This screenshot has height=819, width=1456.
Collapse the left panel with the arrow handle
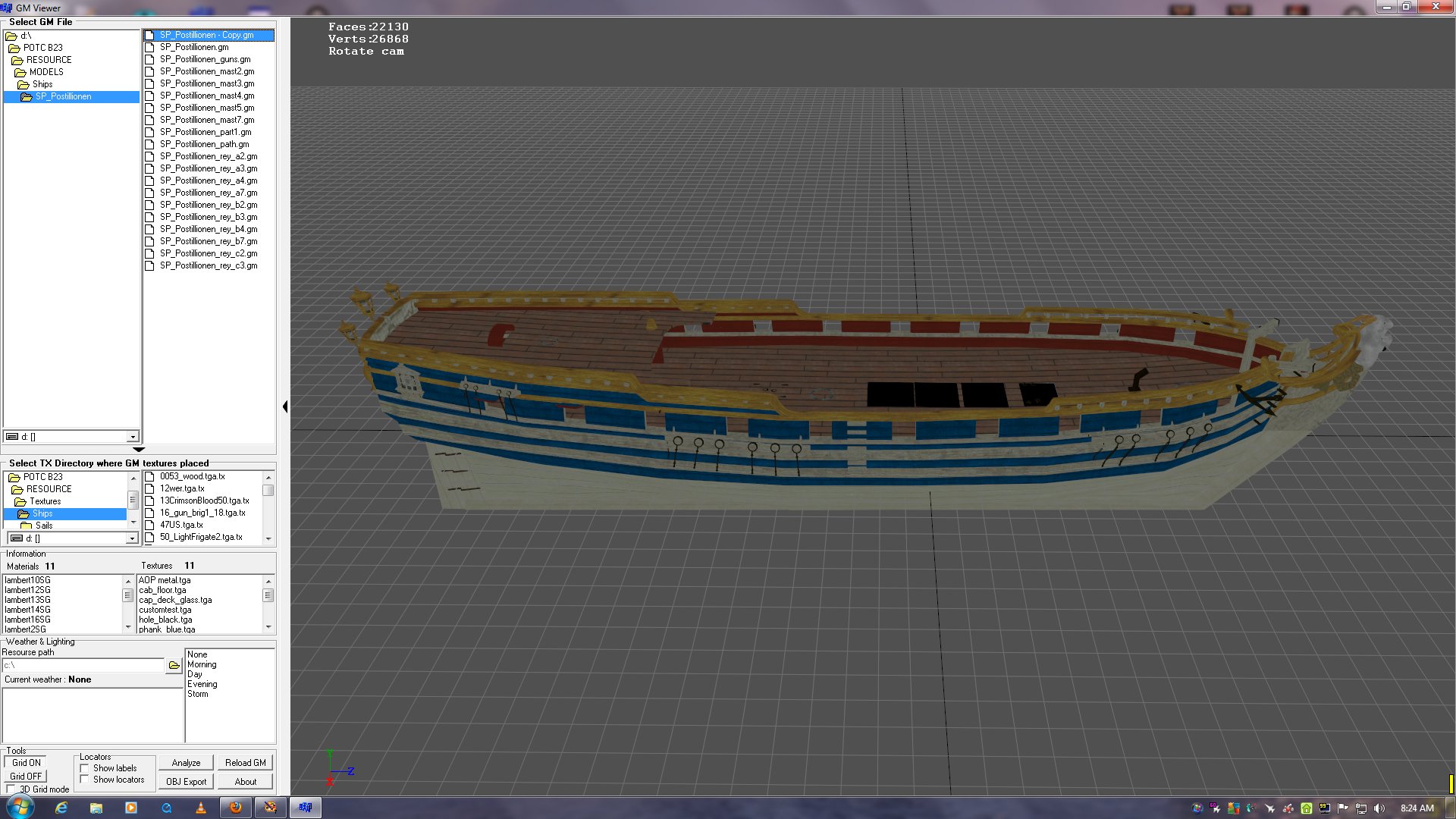tap(285, 407)
